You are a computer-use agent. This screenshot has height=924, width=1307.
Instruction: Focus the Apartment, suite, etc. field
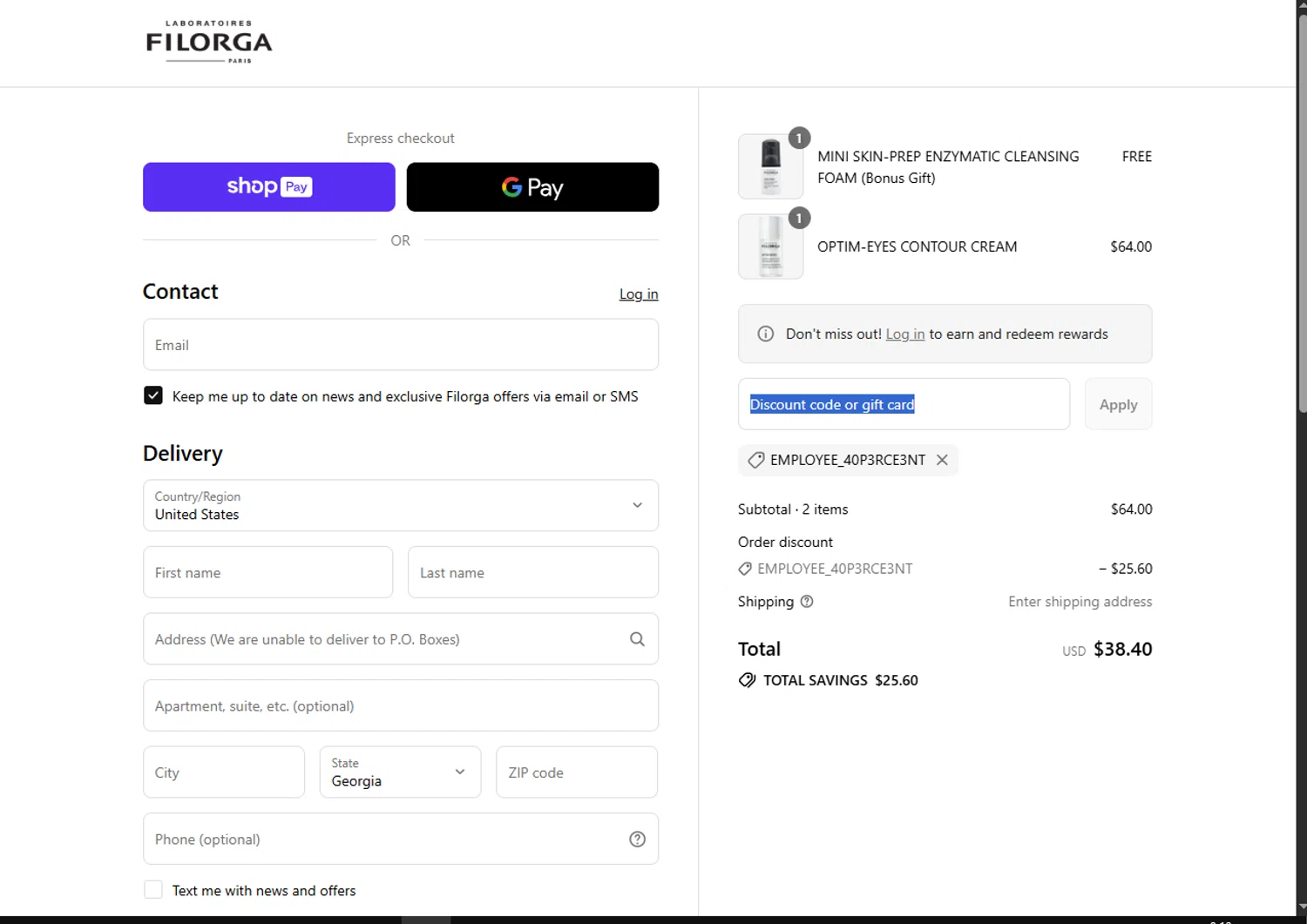click(401, 705)
